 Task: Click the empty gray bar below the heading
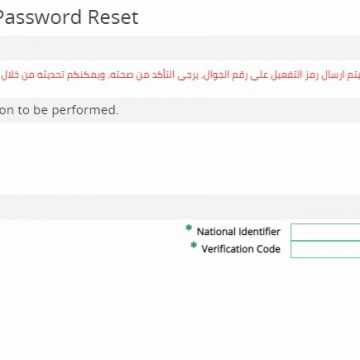point(180,48)
